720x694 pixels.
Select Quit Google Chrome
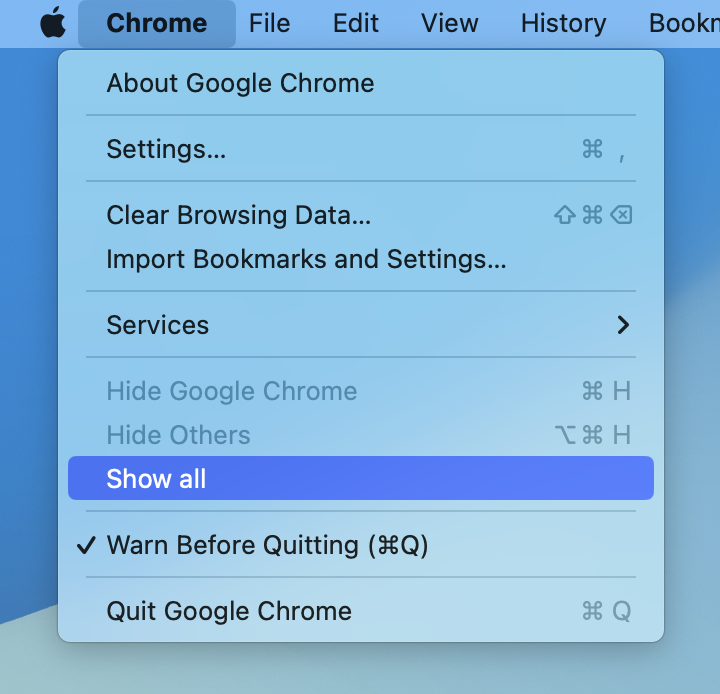pos(361,611)
